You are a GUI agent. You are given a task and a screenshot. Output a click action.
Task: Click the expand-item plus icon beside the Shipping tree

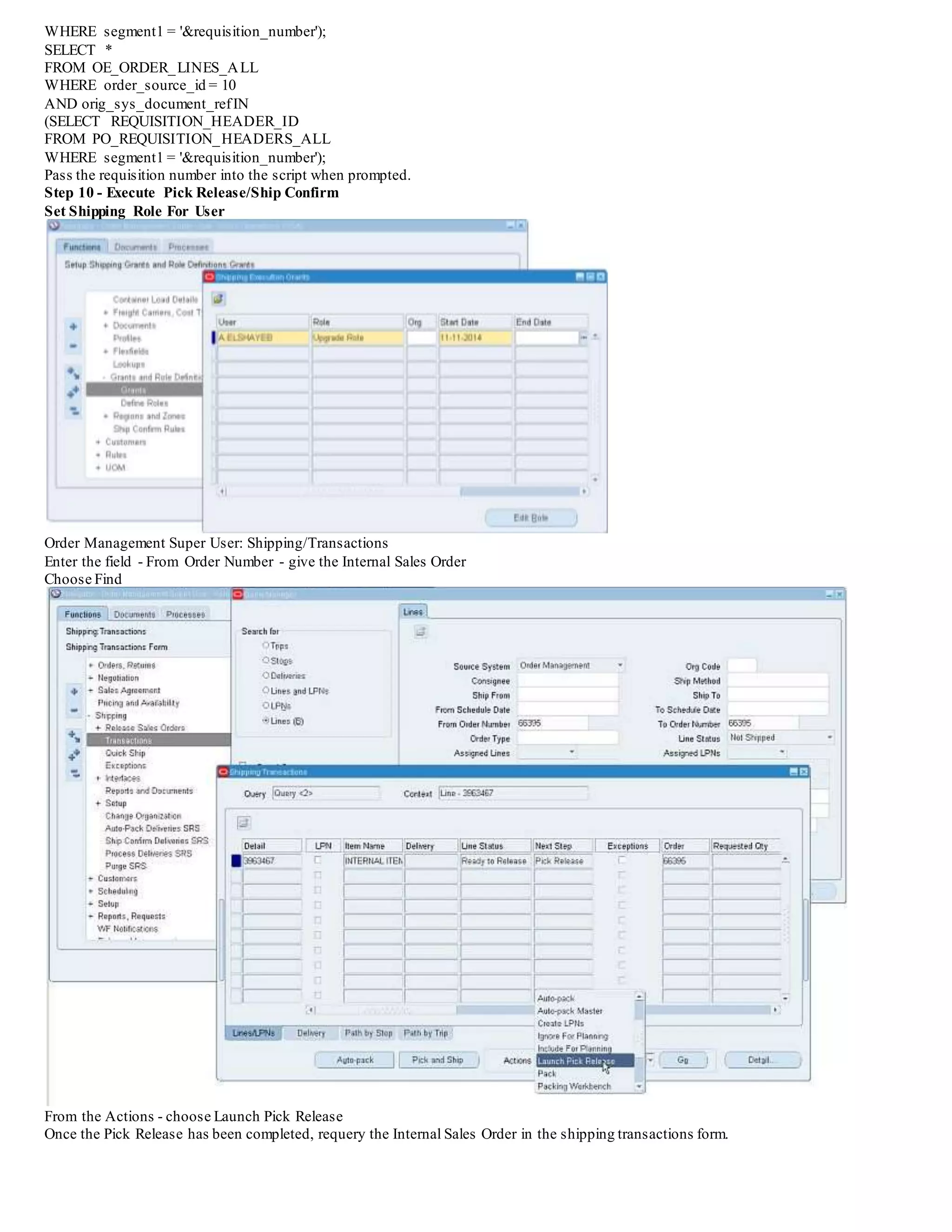[74, 691]
